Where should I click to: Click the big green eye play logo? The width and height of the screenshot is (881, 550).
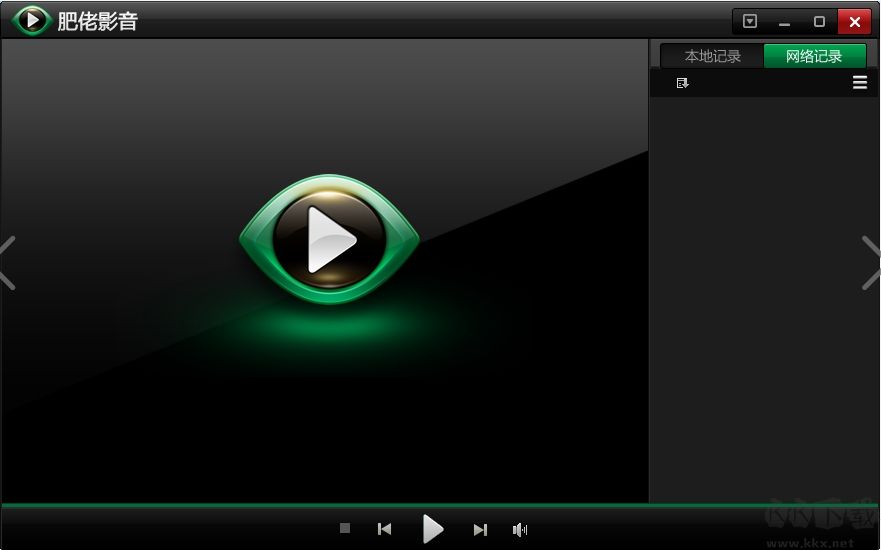[x=330, y=239]
